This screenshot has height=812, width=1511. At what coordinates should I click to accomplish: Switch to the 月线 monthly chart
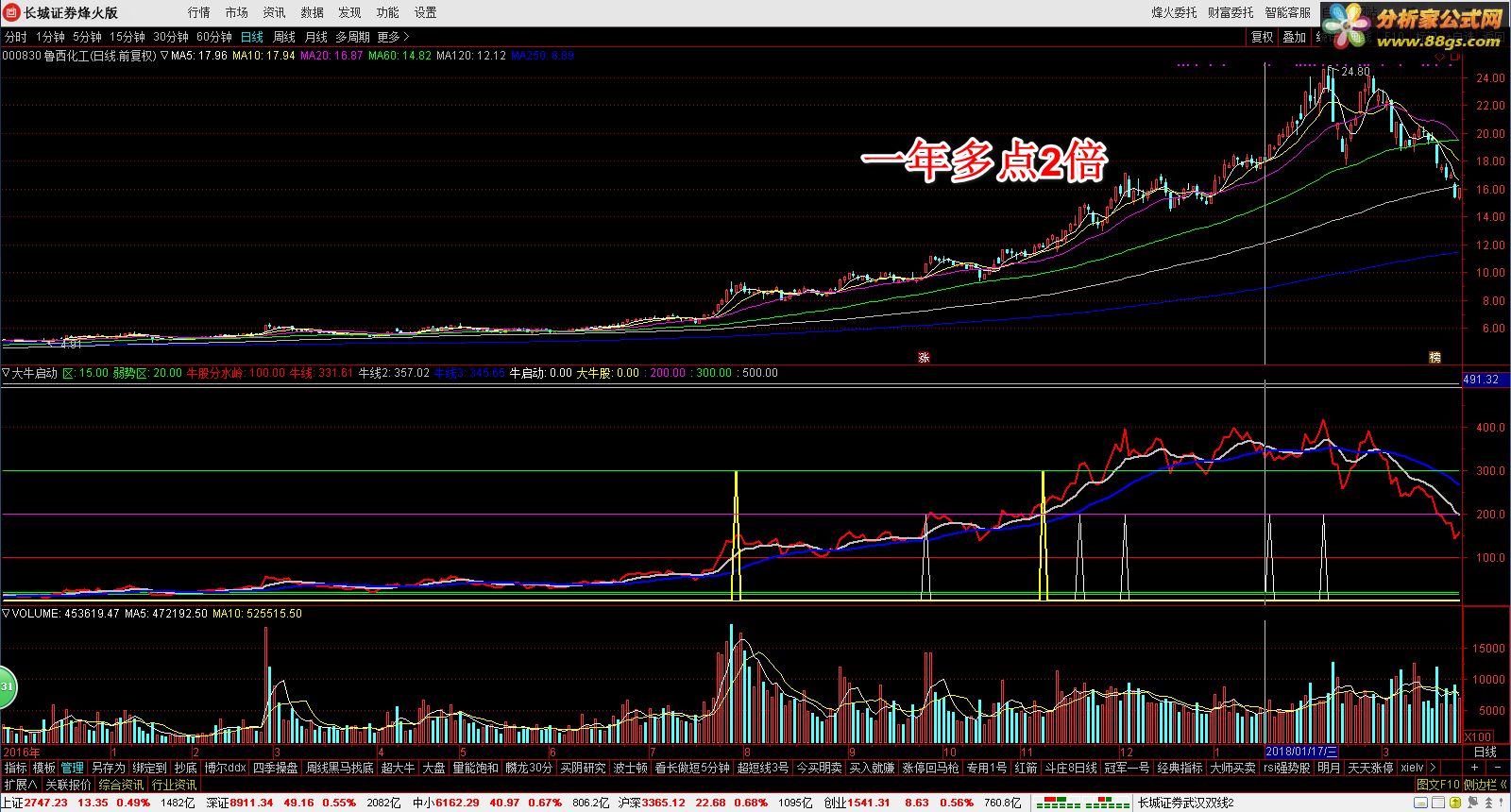point(316,37)
